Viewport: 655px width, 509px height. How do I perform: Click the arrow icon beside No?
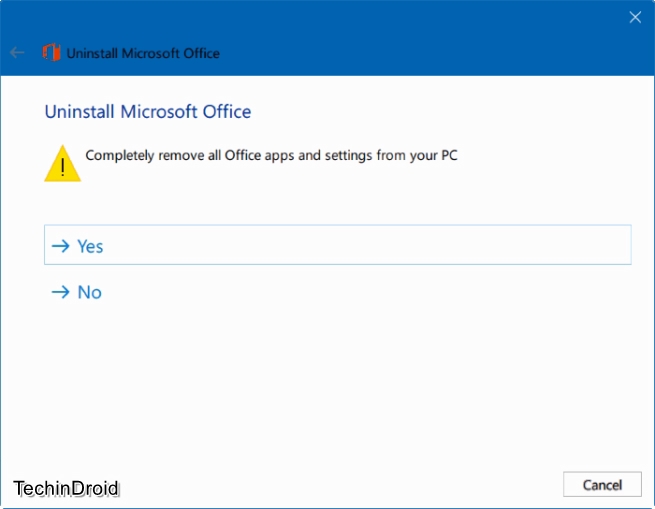[x=61, y=292]
